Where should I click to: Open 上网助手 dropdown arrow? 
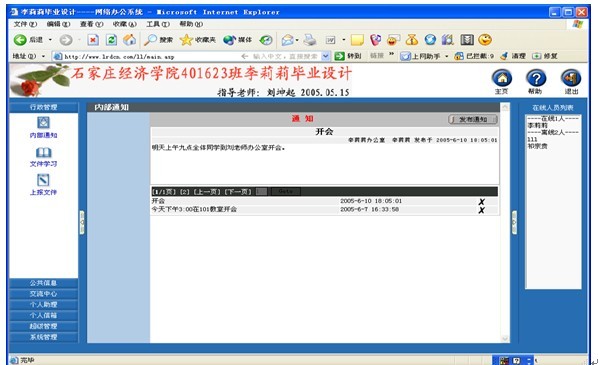point(446,56)
